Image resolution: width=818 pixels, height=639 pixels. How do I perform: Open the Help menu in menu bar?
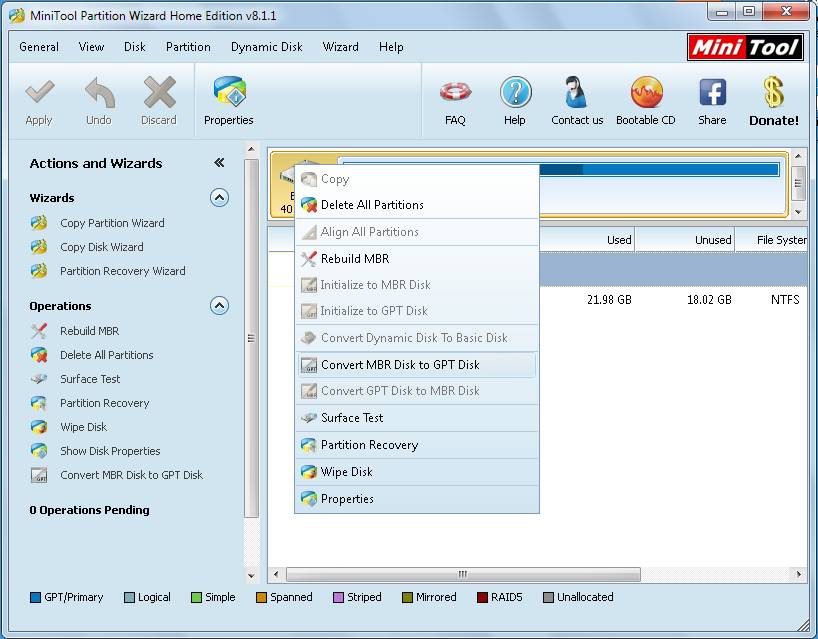tap(391, 47)
